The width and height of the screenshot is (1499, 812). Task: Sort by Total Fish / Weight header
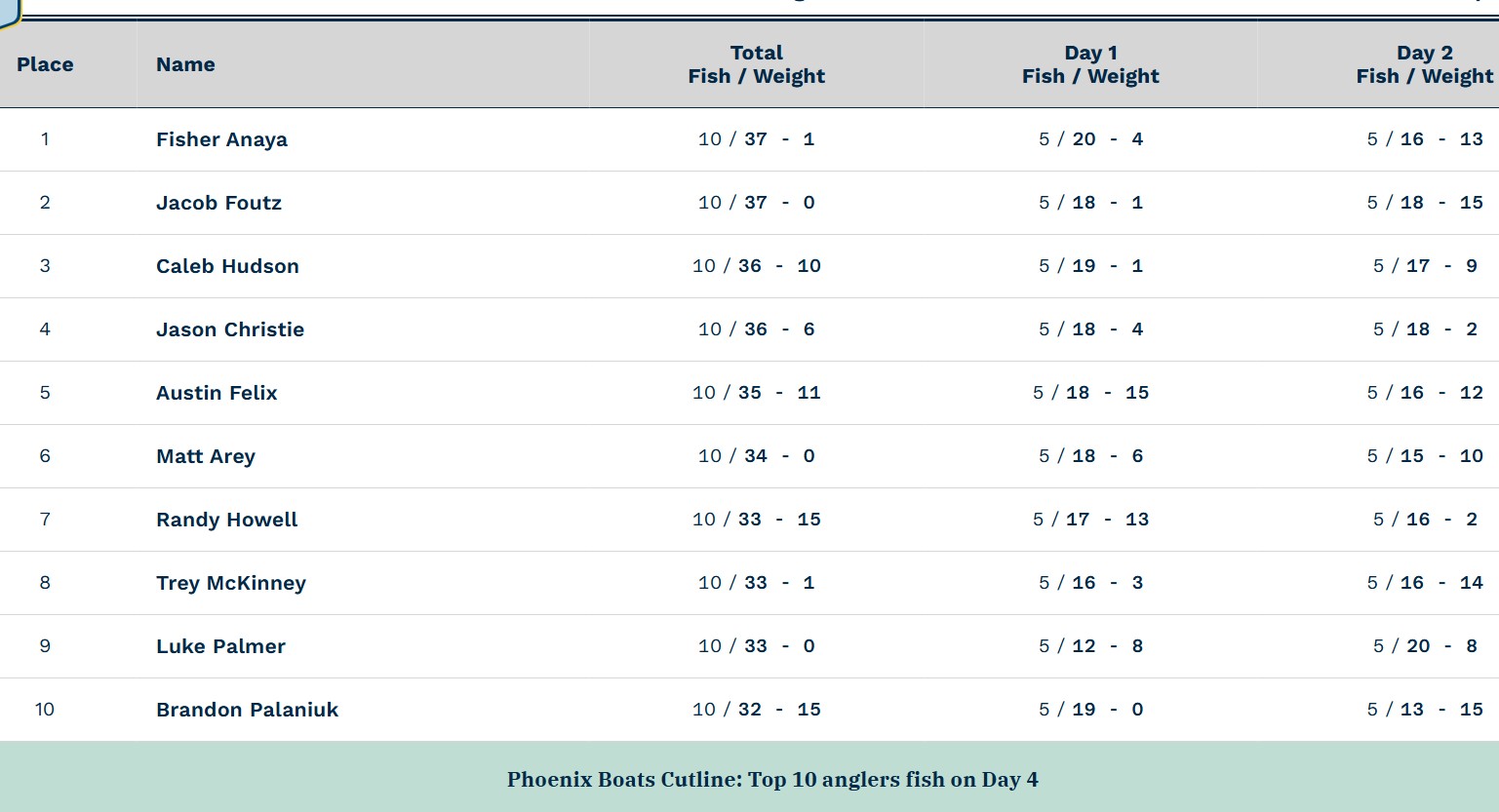coord(756,64)
